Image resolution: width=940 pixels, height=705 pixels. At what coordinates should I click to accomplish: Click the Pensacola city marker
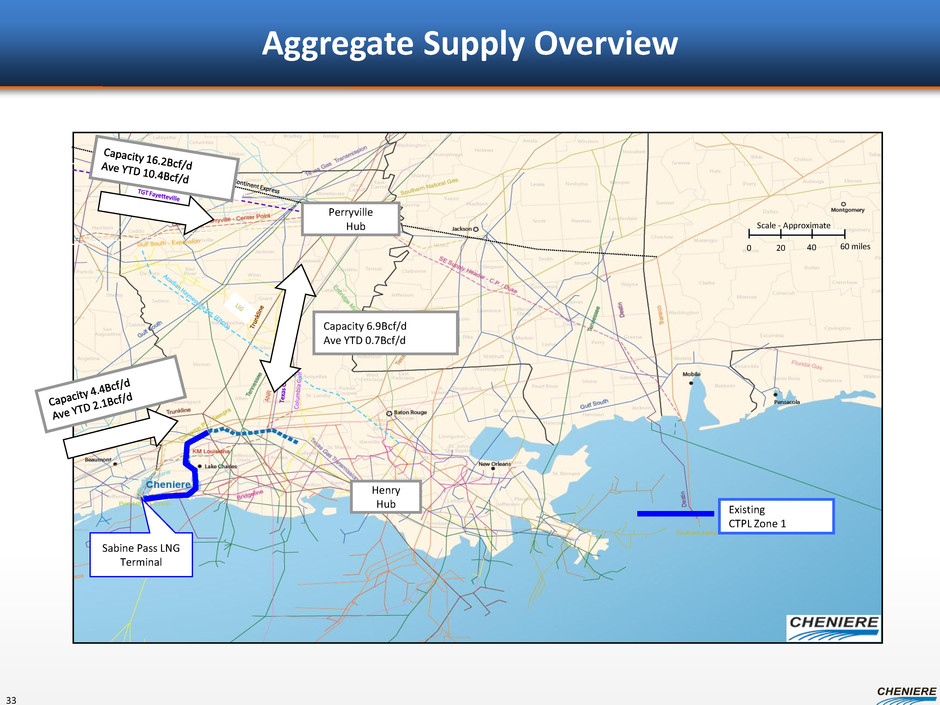click(774, 399)
